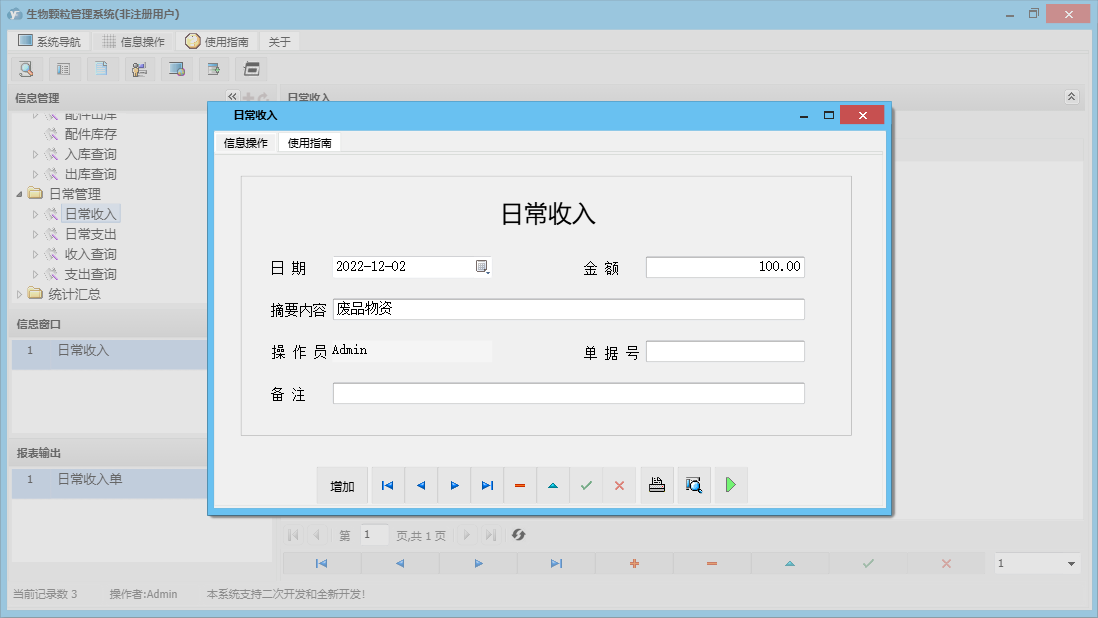Viewport: 1098px width, 618px height.
Task: Expand the 统计汇总 folder in the tree
Action: coord(19,293)
